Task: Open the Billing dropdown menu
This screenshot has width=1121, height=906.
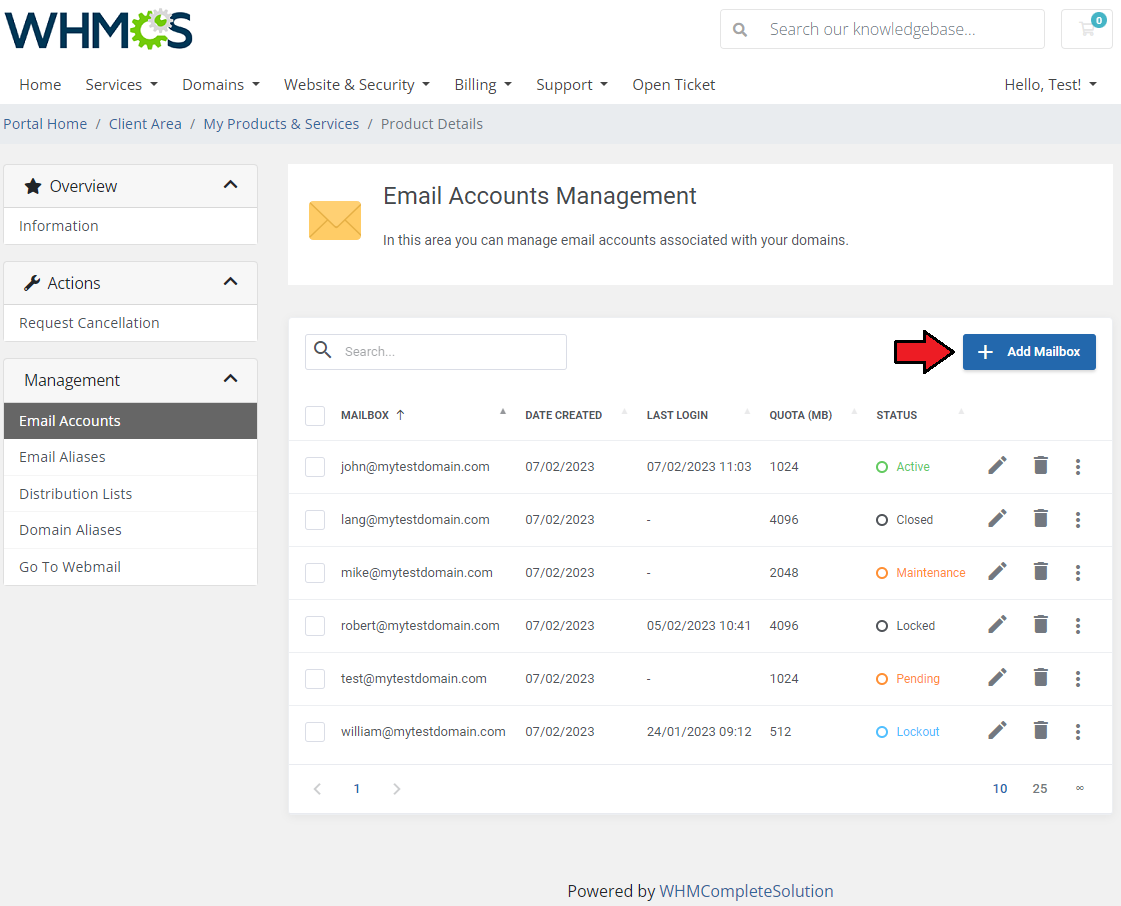Action: [483, 84]
